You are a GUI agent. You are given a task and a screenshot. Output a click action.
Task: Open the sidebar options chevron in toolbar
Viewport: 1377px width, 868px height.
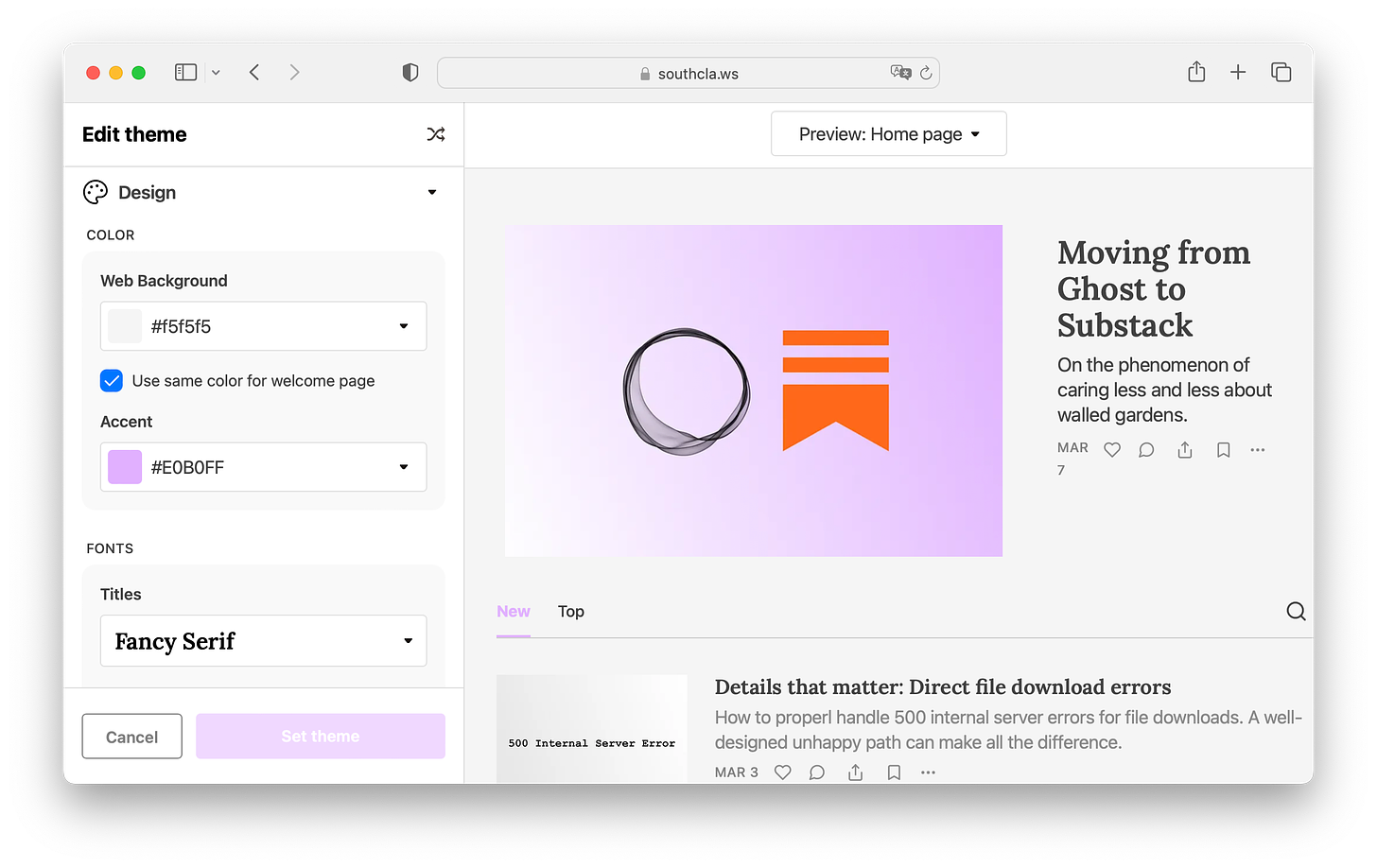(x=216, y=73)
